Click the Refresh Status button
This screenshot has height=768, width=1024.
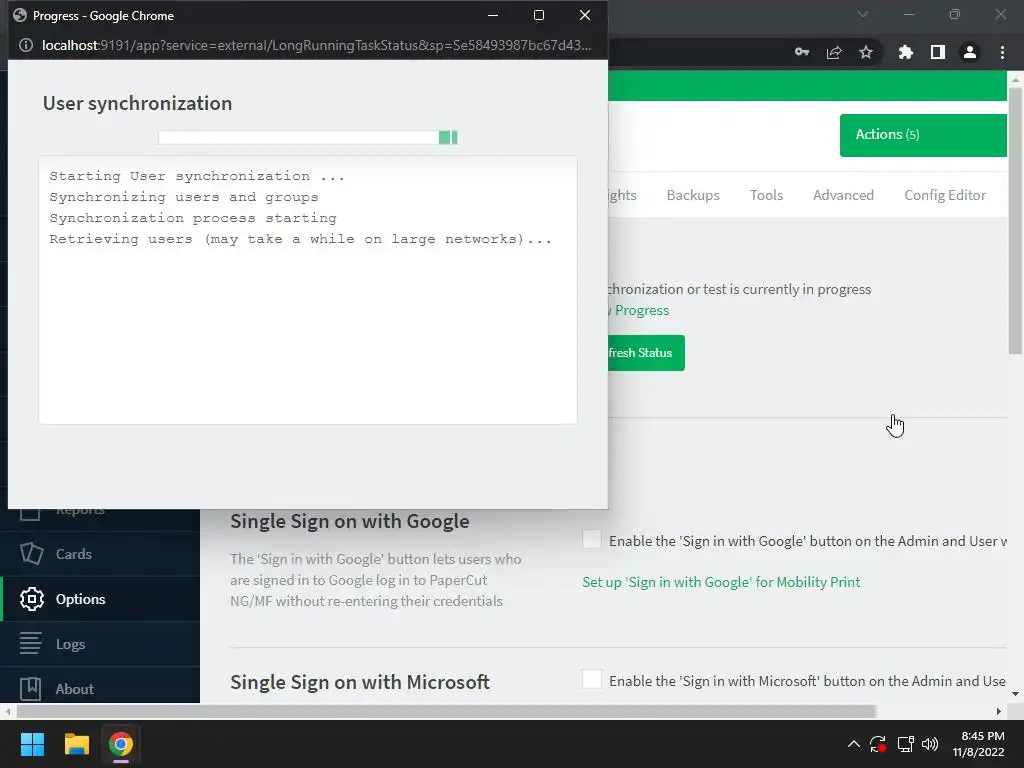pyautogui.click(x=646, y=353)
